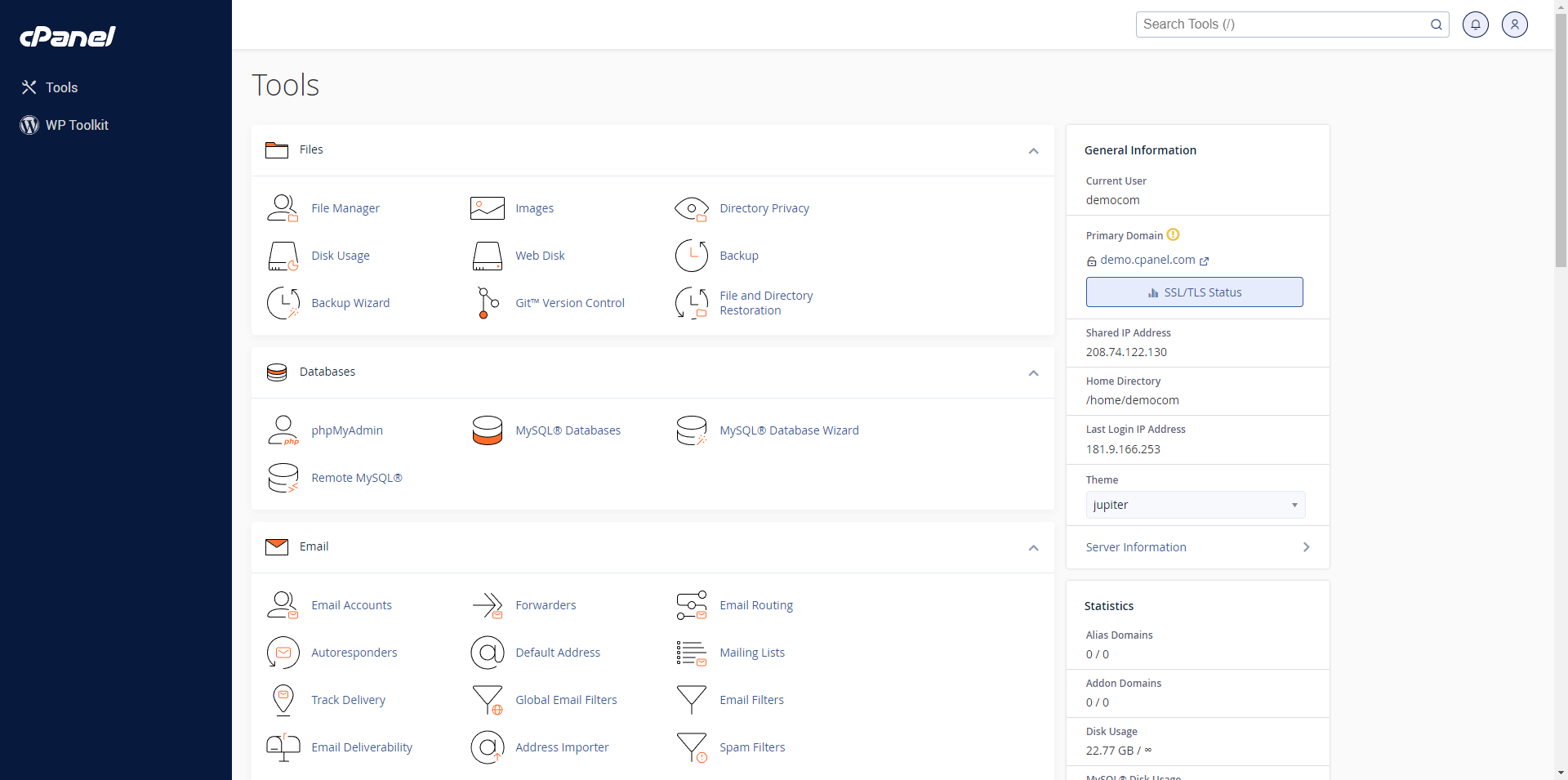Click the Email section header label

[314, 546]
